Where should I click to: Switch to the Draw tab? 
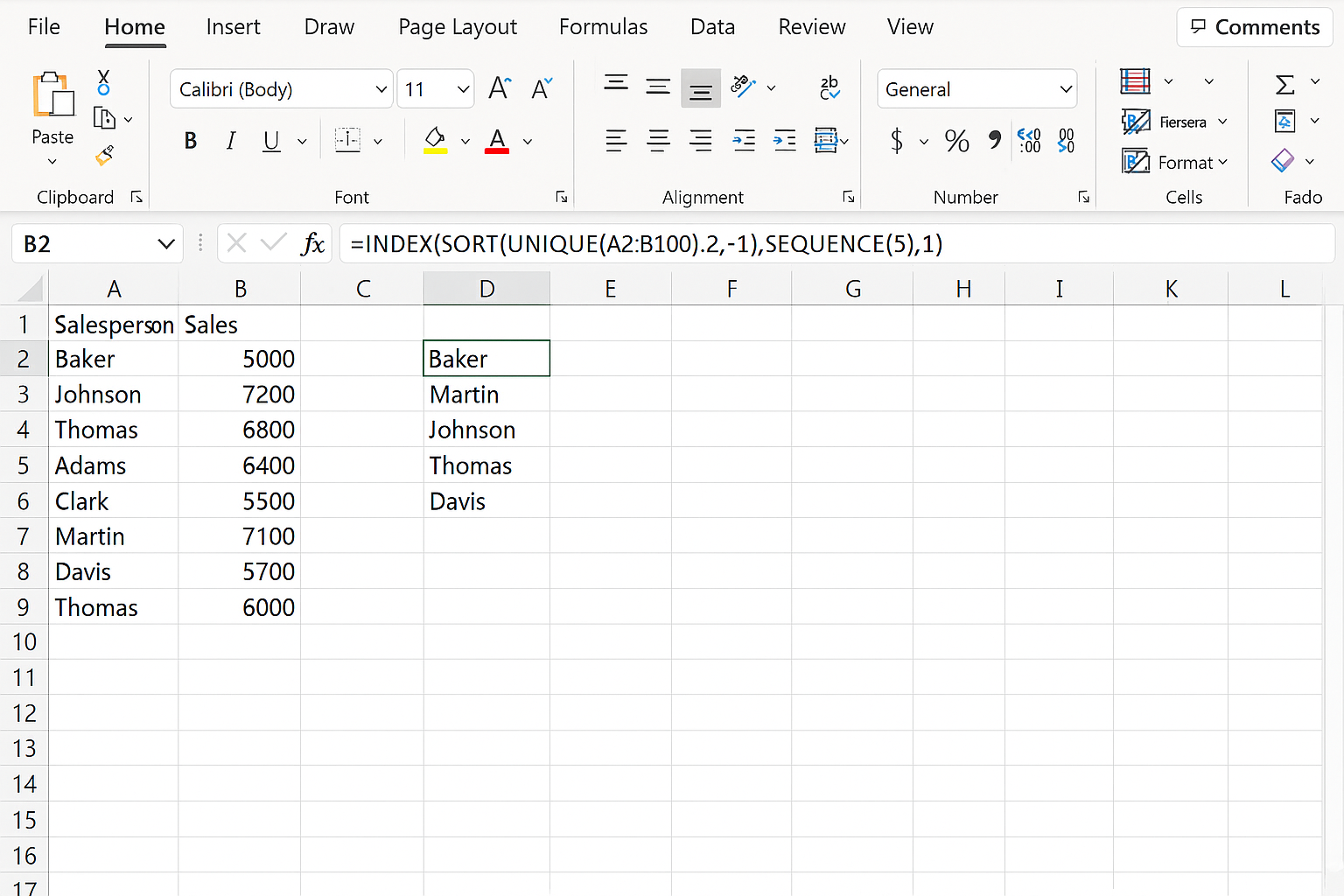(329, 27)
